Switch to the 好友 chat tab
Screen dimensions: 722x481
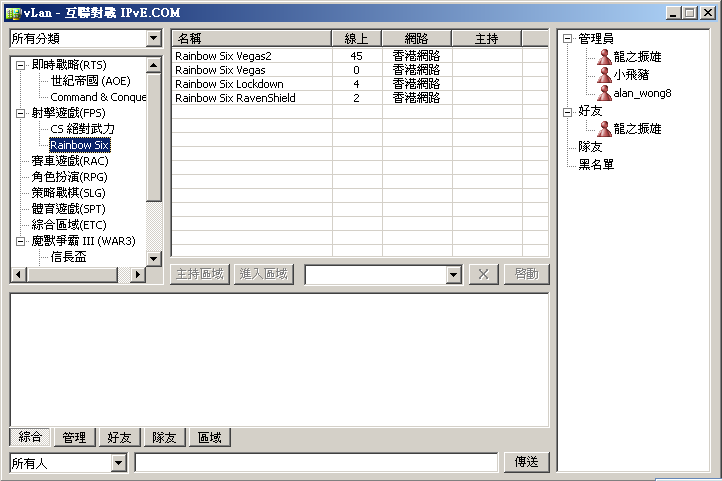(119, 437)
